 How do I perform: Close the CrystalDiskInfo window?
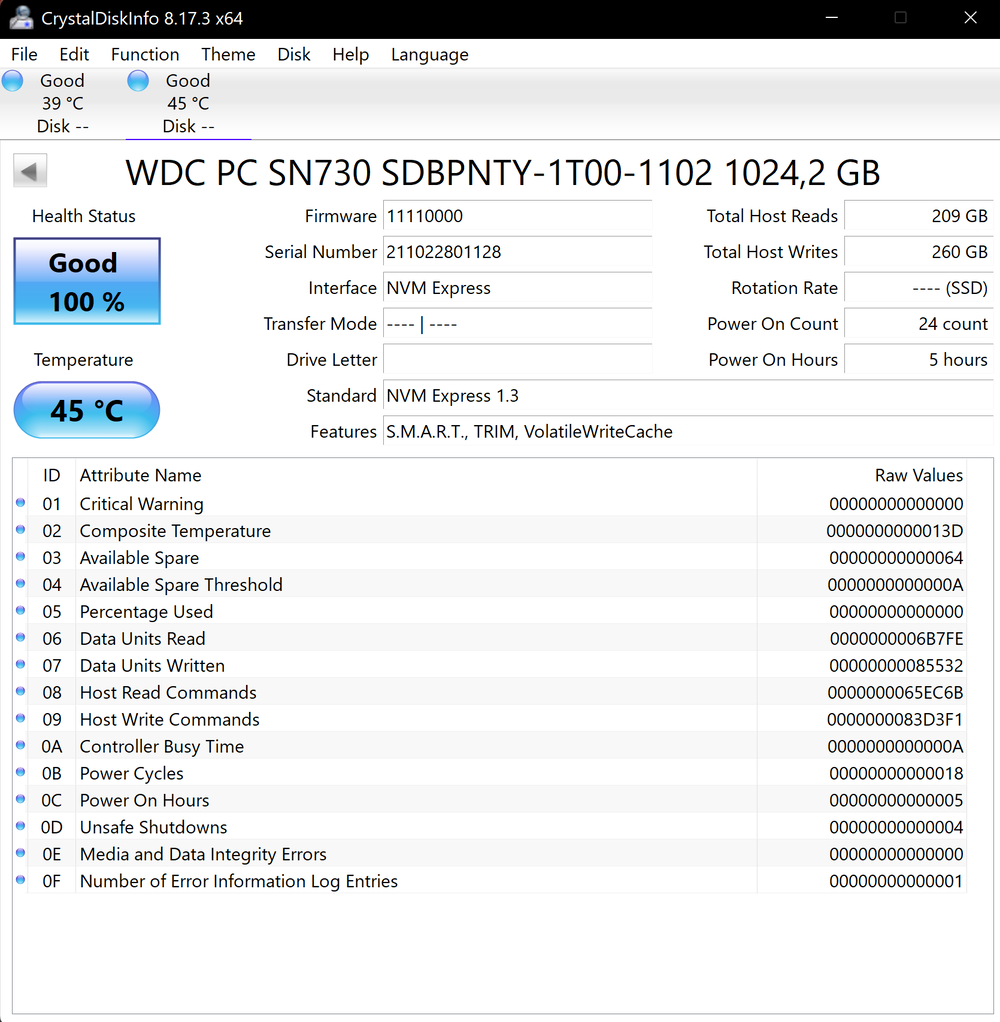pyautogui.click(x=970, y=18)
